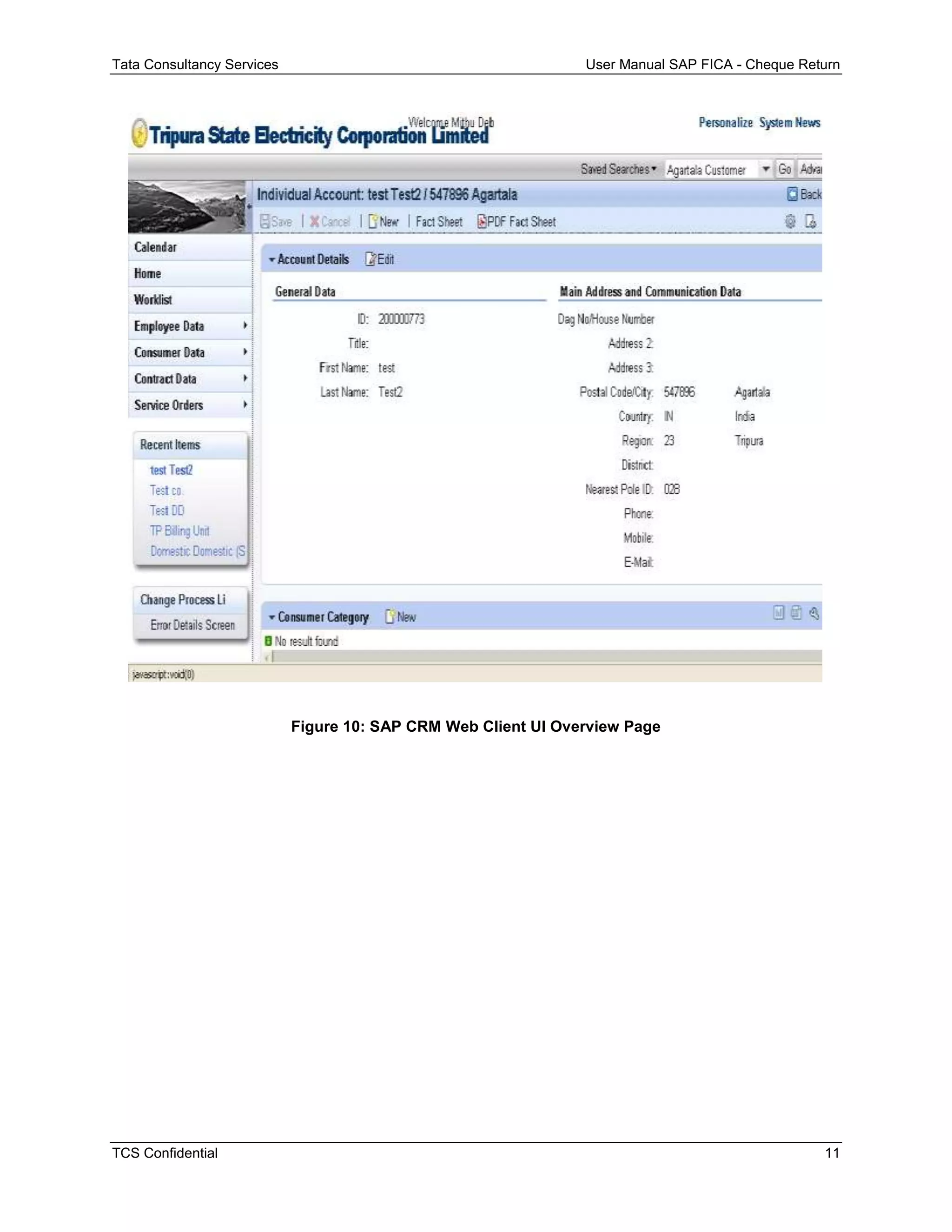The width and height of the screenshot is (952, 1232).
Task: Open recent item TP Billing Unit
Action: click(179, 531)
